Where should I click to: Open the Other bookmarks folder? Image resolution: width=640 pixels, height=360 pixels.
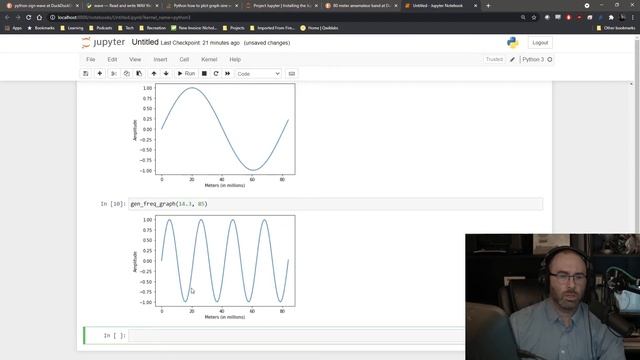tap(616, 28)
